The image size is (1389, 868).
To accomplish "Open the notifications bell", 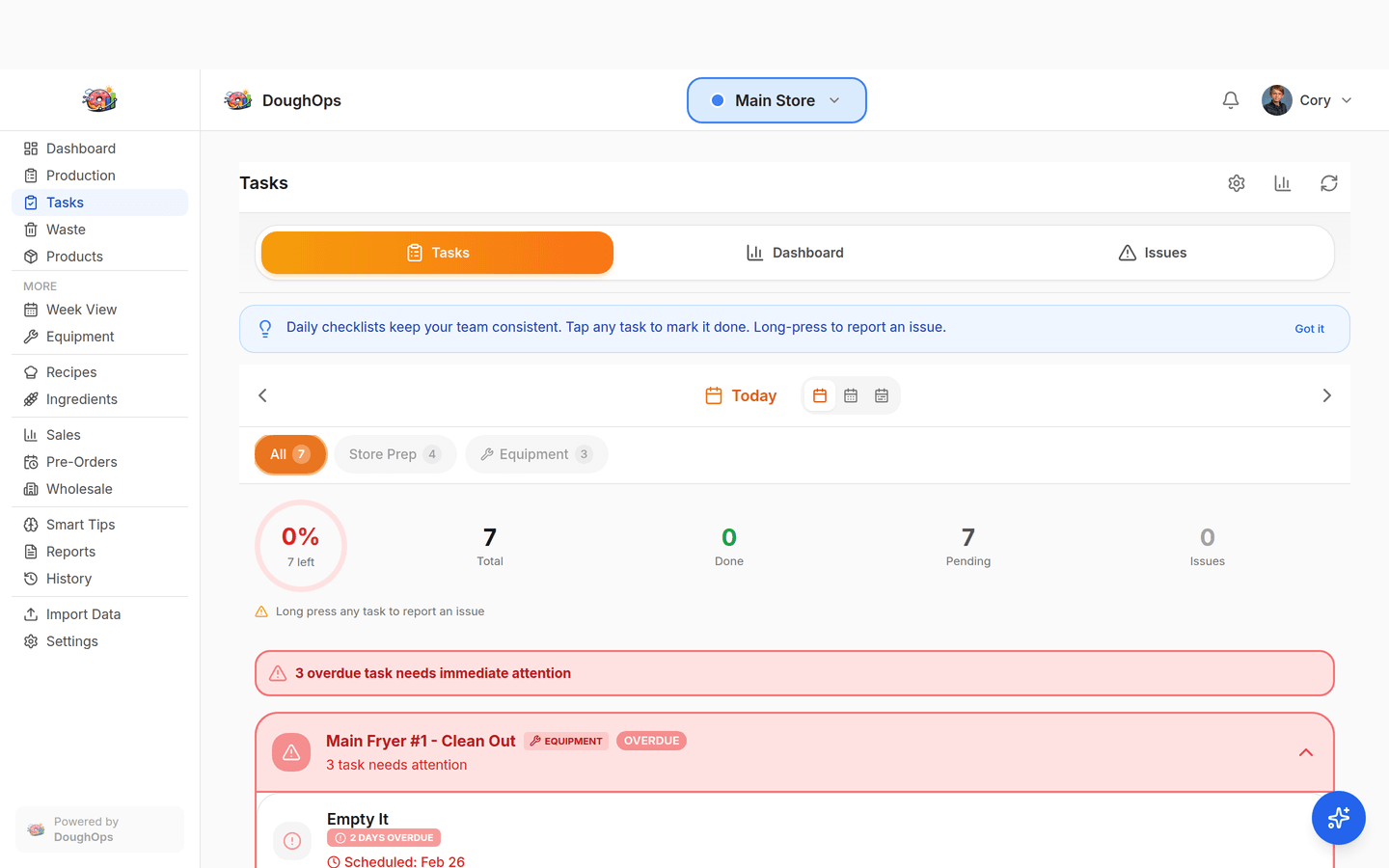I will click(1230, 99).
